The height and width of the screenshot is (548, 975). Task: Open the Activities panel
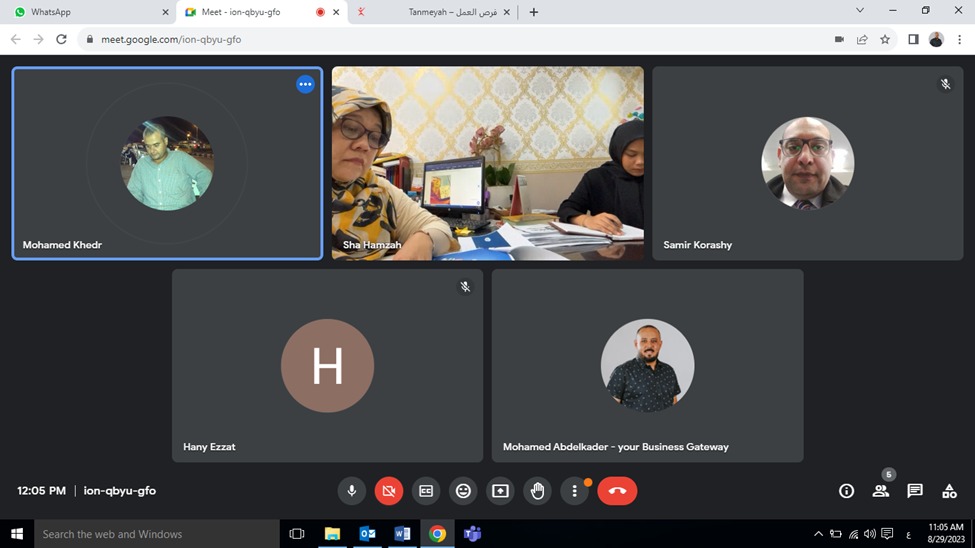[x=949, y=491]
